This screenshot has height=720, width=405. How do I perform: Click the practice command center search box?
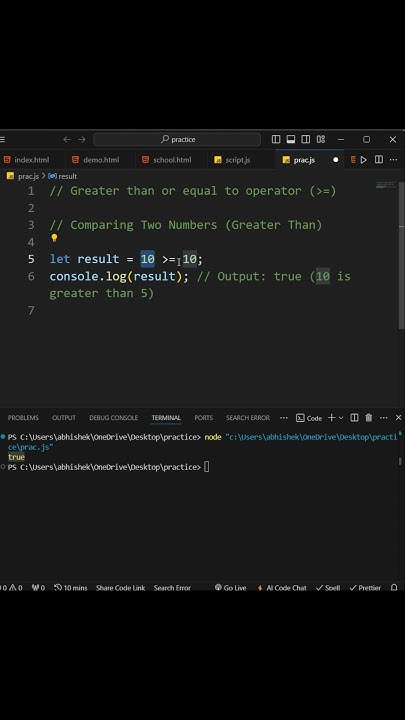pyautogui.click(x=177, y=139)
